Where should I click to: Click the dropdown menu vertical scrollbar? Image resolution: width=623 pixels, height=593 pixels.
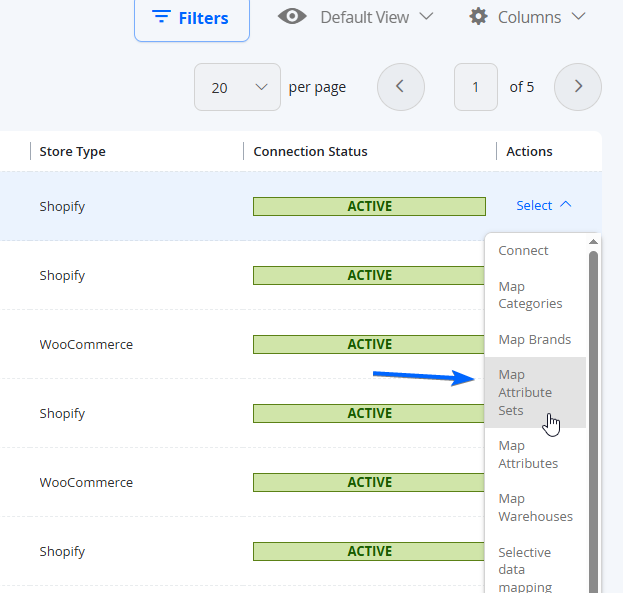593,421
